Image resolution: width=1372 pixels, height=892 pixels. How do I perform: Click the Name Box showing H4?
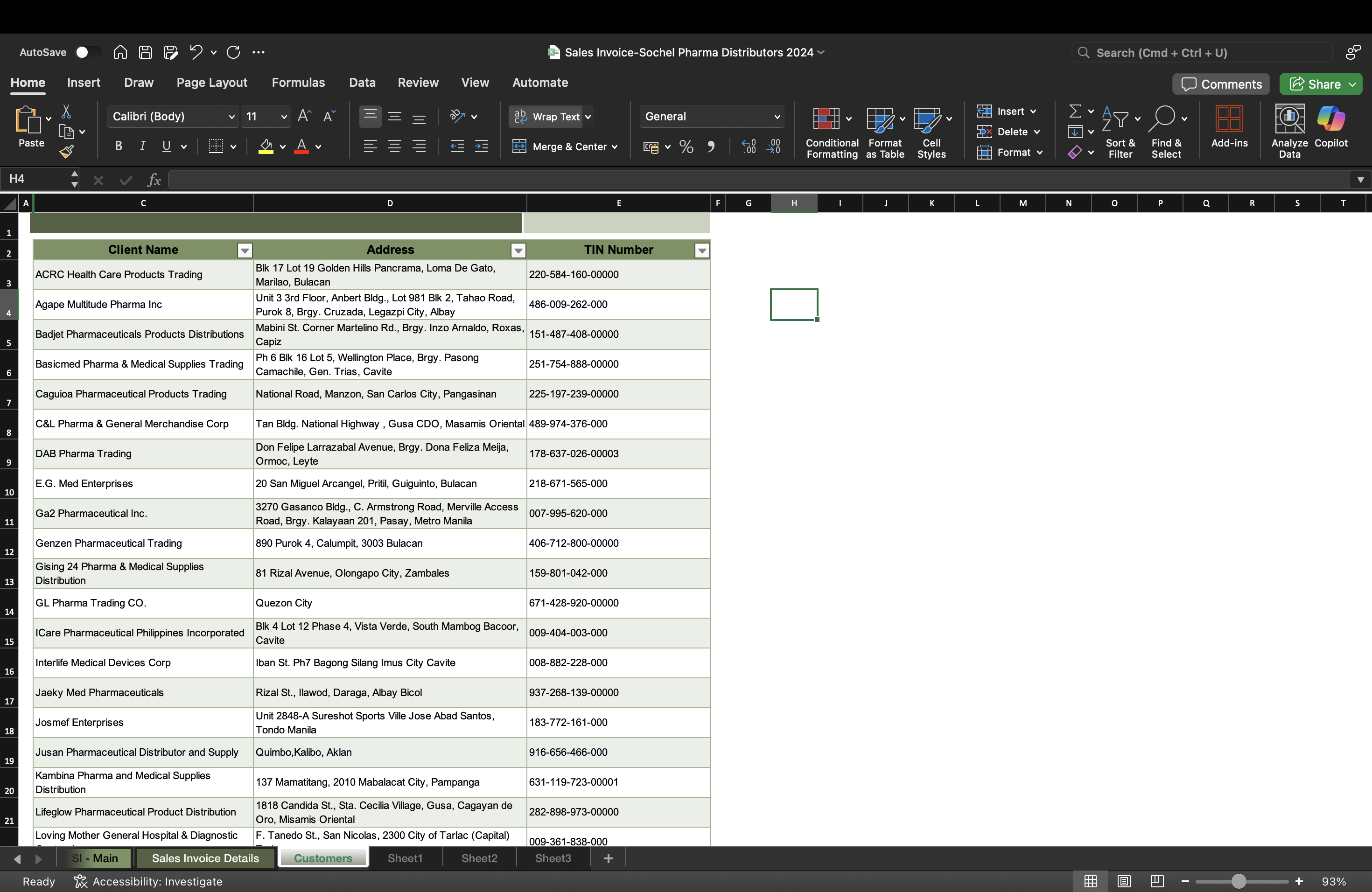pos(35,179)
